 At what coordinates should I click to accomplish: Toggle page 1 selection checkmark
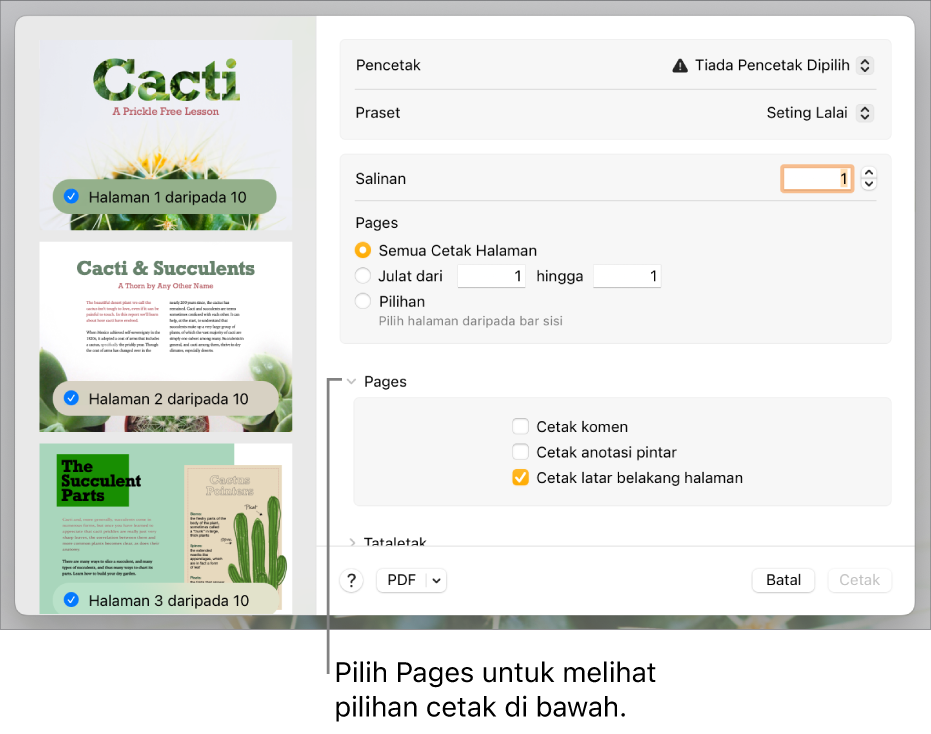point(71,197)
